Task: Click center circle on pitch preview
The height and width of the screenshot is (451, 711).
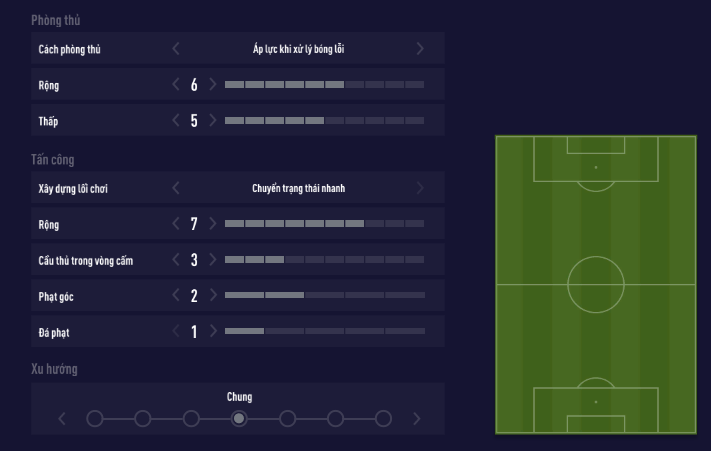Action: tap(596, 284)
